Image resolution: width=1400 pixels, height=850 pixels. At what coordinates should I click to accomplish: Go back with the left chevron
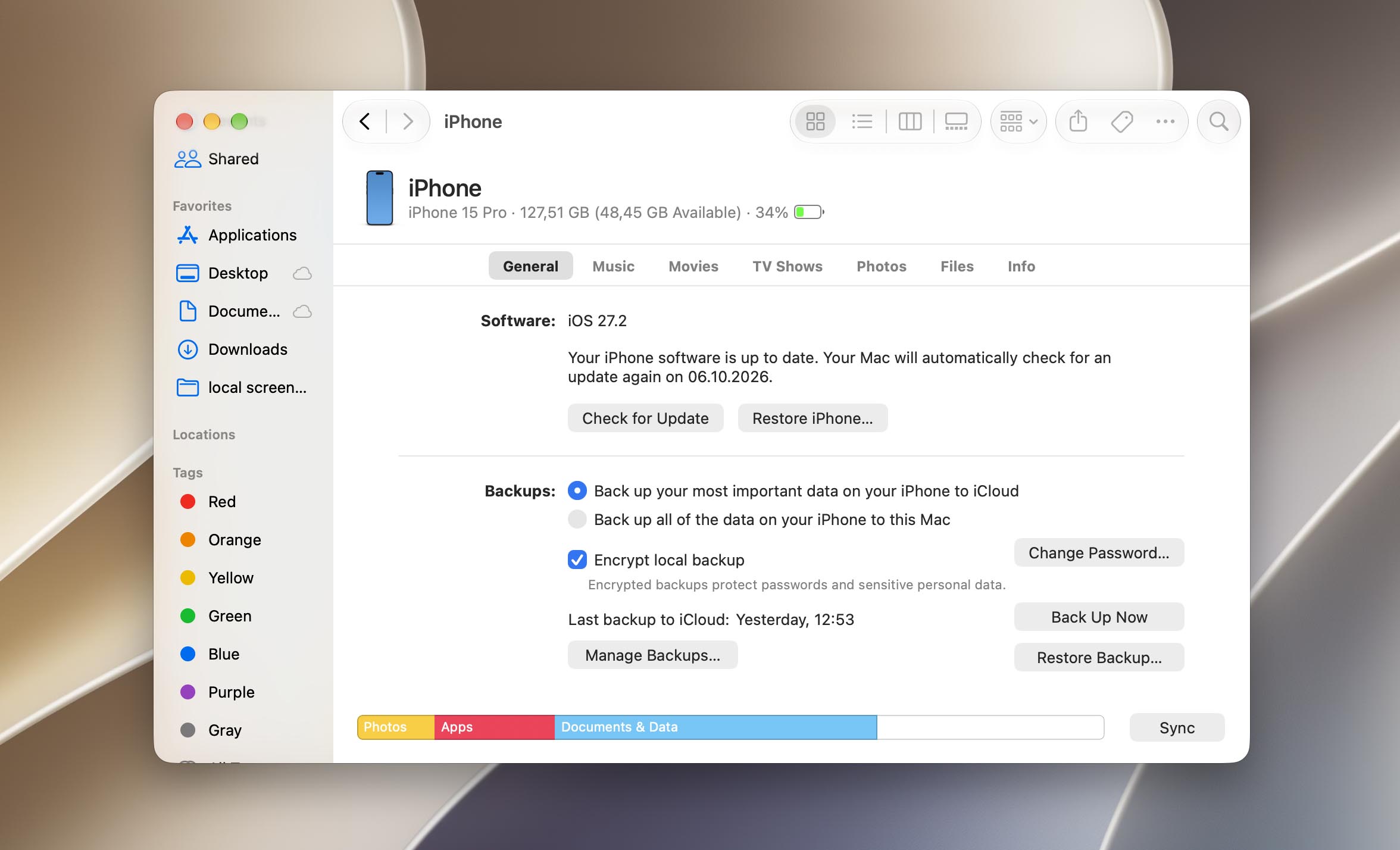point(365,121)
